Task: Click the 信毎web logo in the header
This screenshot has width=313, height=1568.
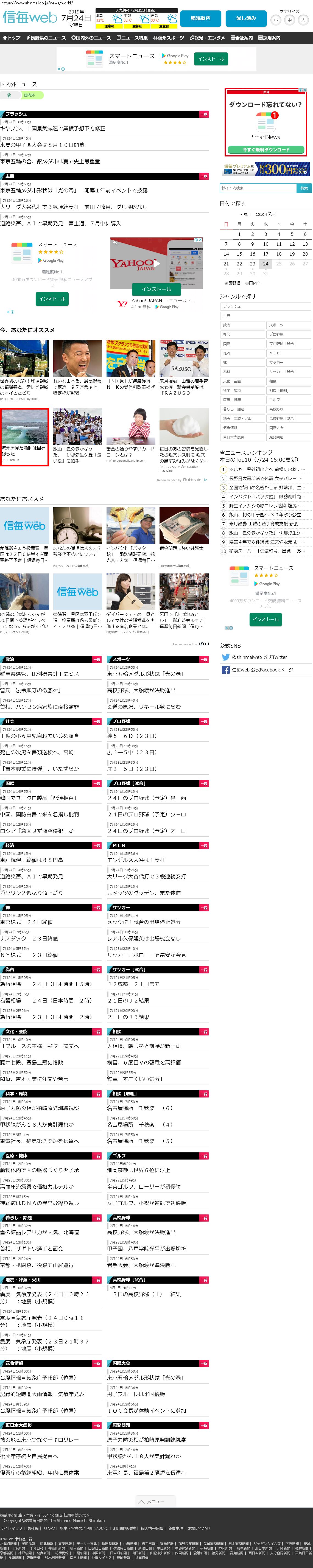Action: point(29,18)
